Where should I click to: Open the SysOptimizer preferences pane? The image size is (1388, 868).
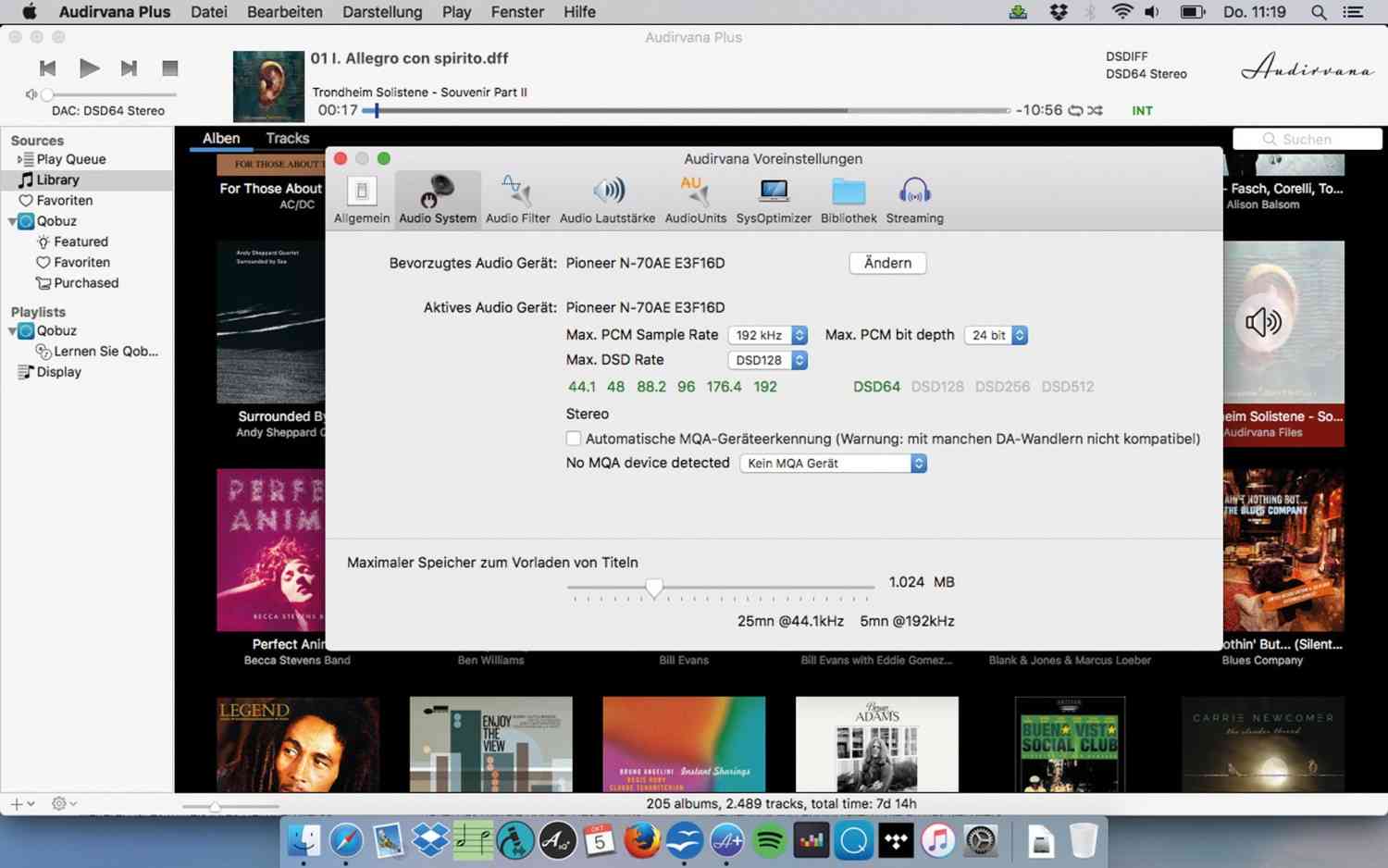coord(774,200)
